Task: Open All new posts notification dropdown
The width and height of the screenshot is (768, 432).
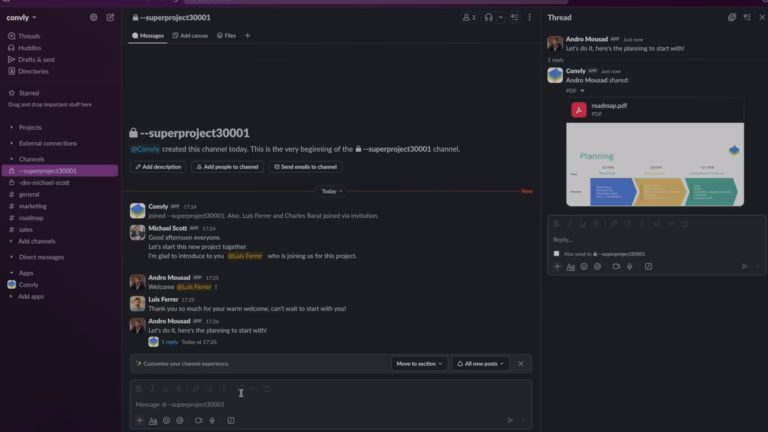Action: (480, 363)
